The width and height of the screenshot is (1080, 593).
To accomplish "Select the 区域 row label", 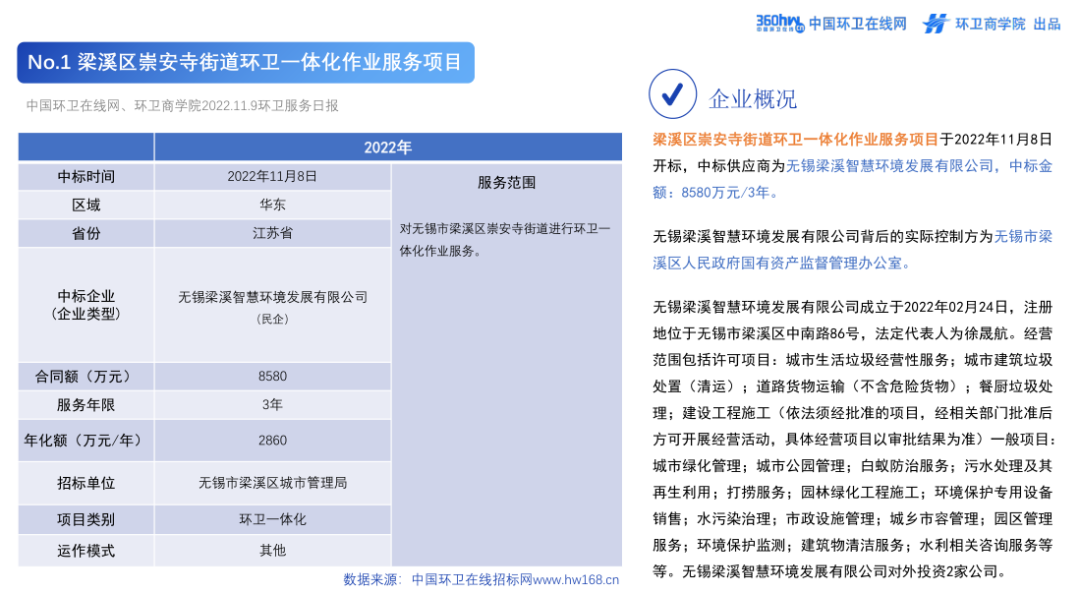I will [x=86, y=205].
